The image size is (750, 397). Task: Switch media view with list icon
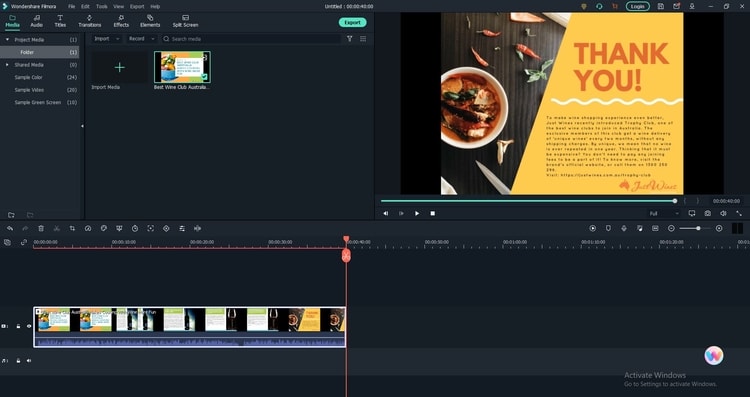tap(363, 39)
